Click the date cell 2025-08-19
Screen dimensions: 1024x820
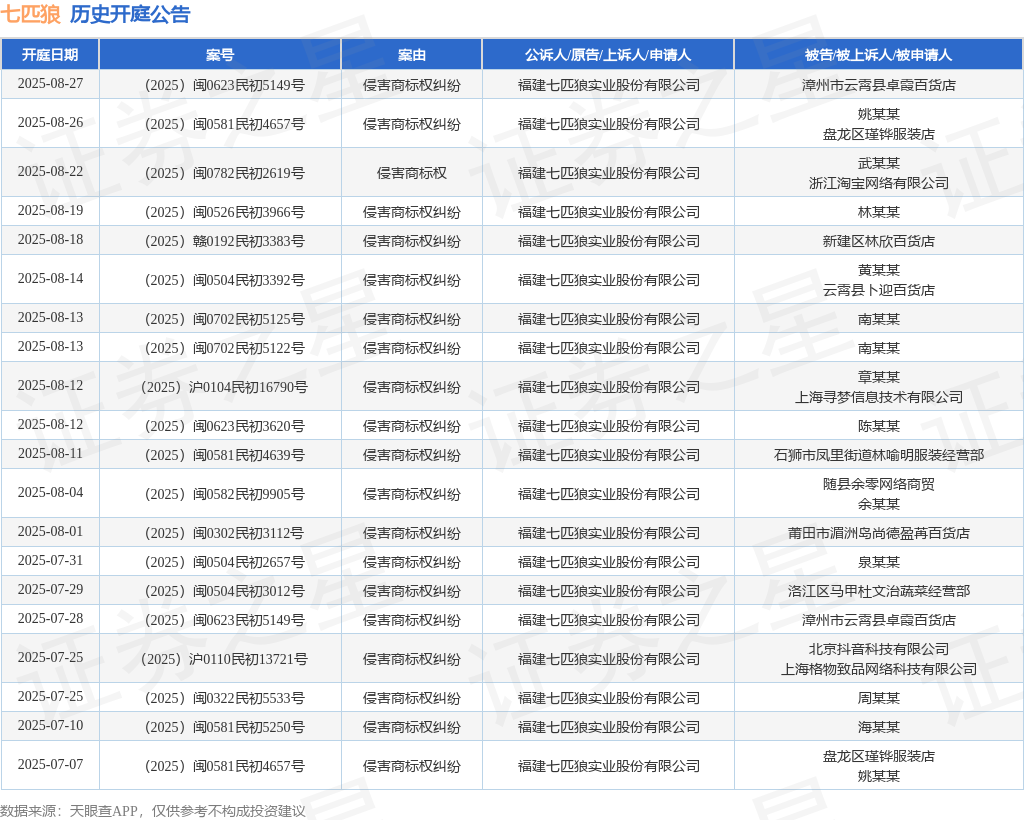(50, 210)
